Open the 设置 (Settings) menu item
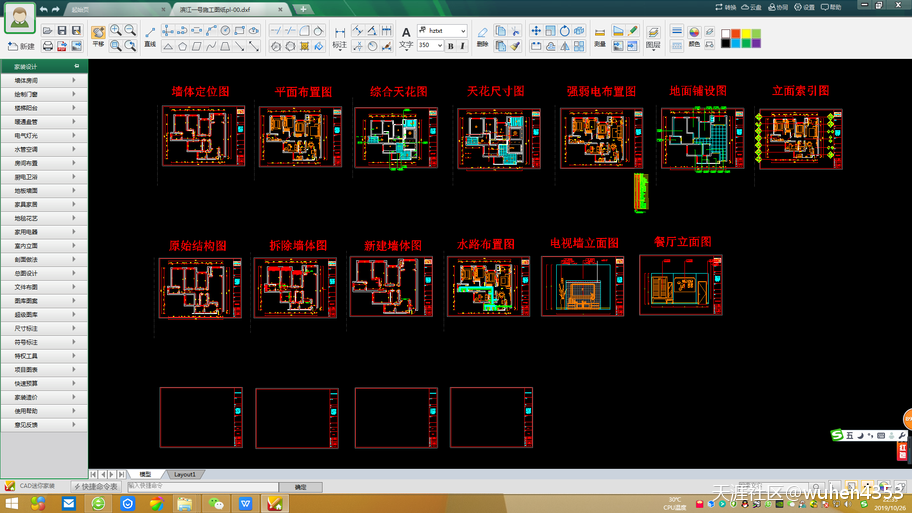This screenshot has height=513, width=912. click(x=806, y=7)
